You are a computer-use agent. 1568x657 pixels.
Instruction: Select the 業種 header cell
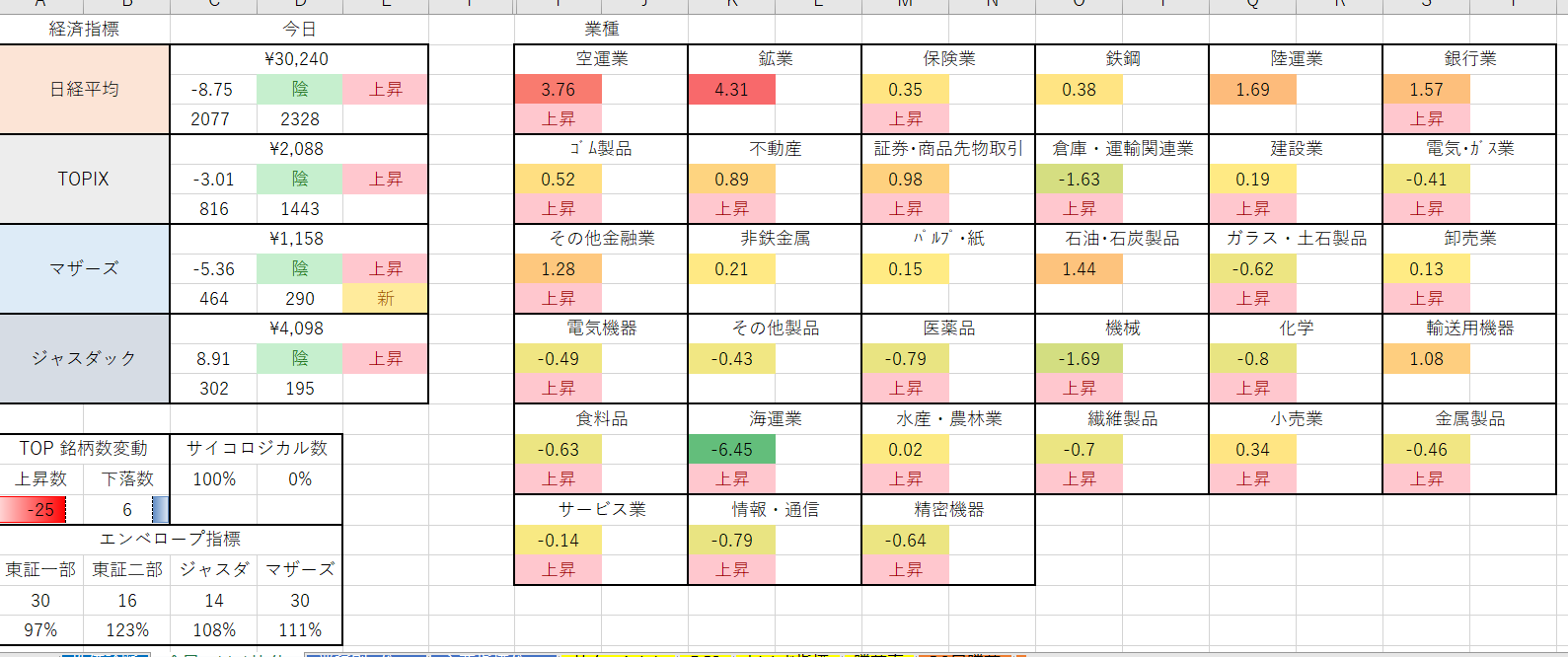click(601, 30)
